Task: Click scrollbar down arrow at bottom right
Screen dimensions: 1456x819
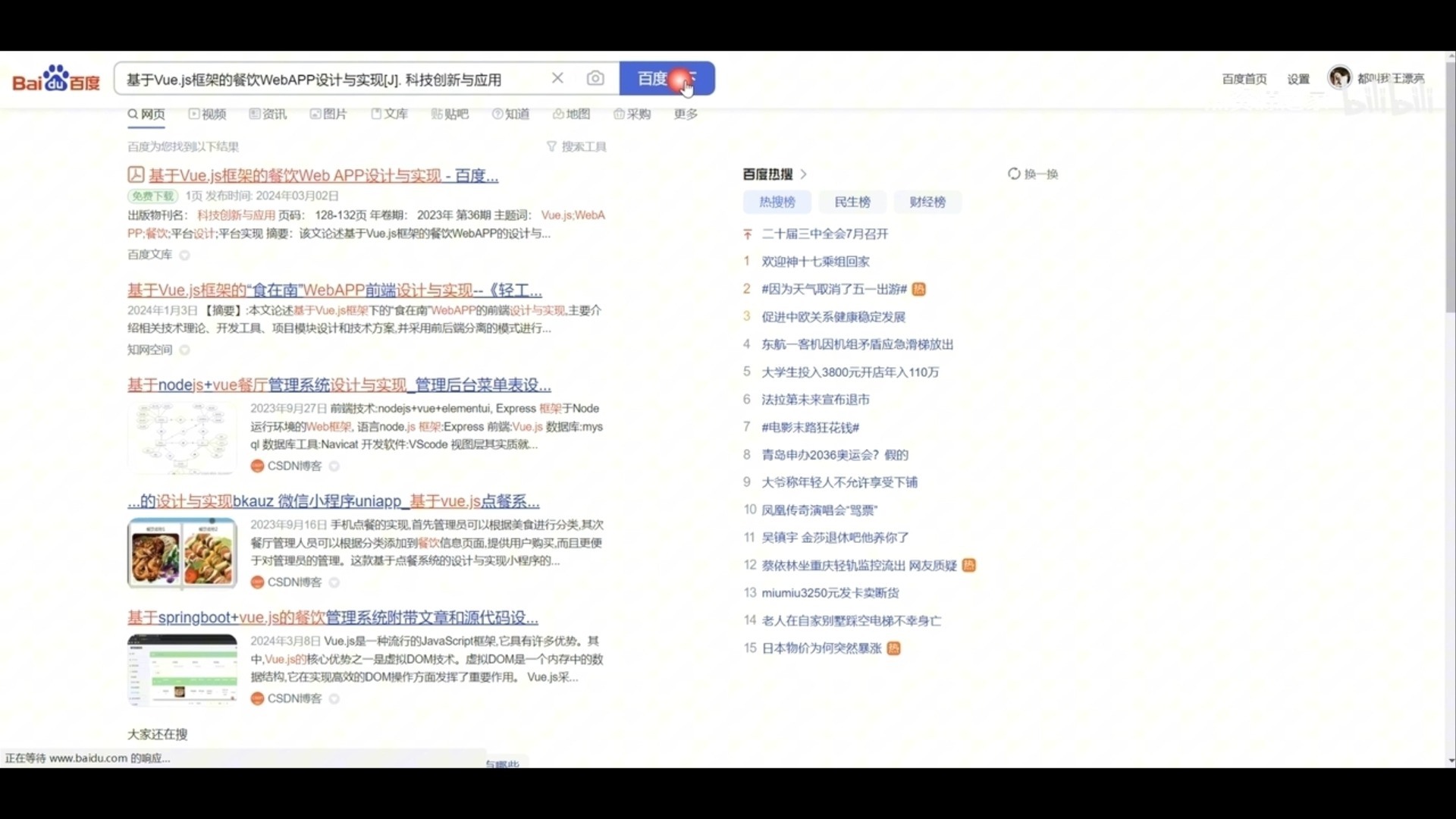Action: (1451, 761)
